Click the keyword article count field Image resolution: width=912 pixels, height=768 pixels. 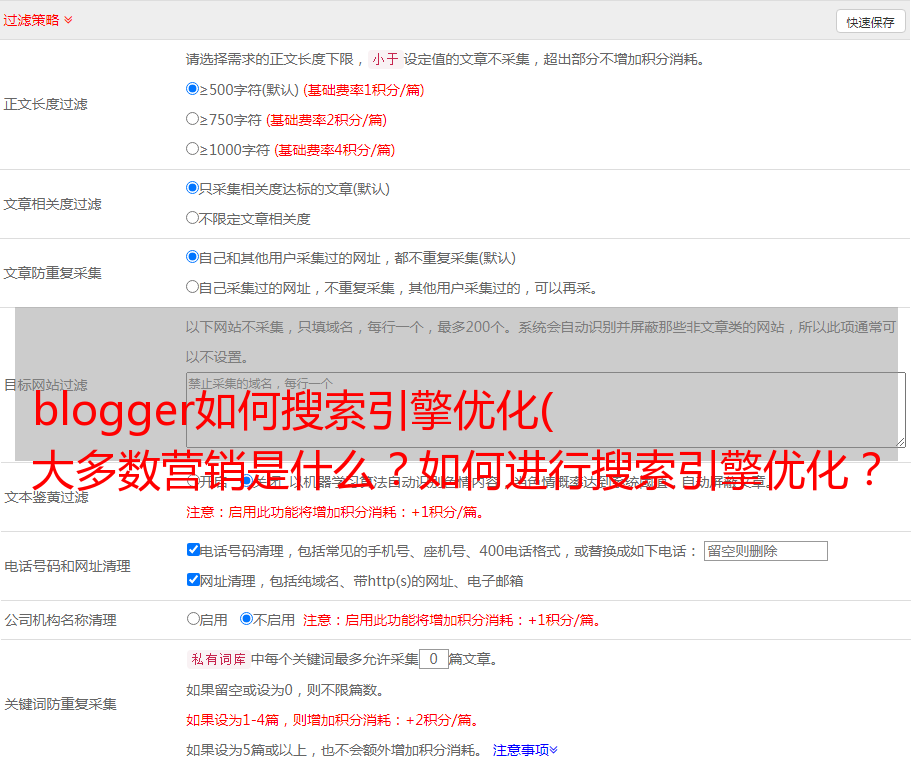(433, 659)
